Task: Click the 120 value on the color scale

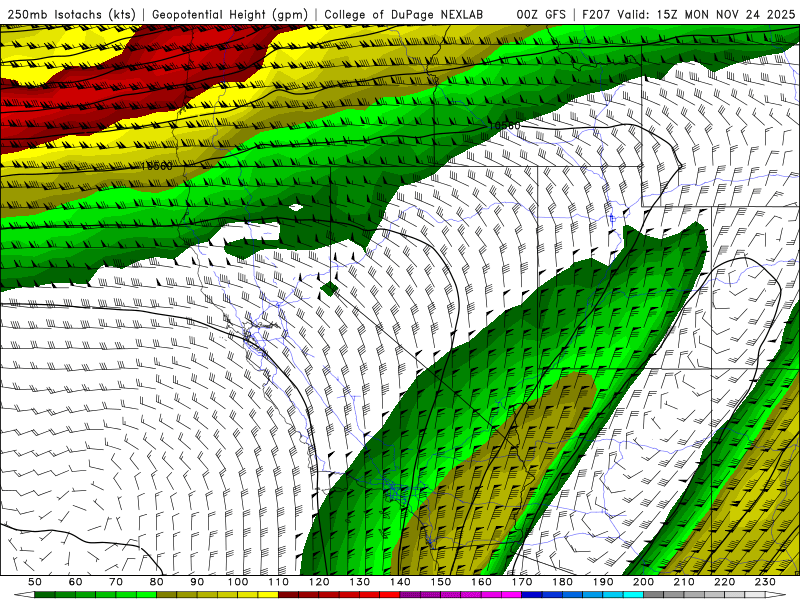Action: point(319,582)
